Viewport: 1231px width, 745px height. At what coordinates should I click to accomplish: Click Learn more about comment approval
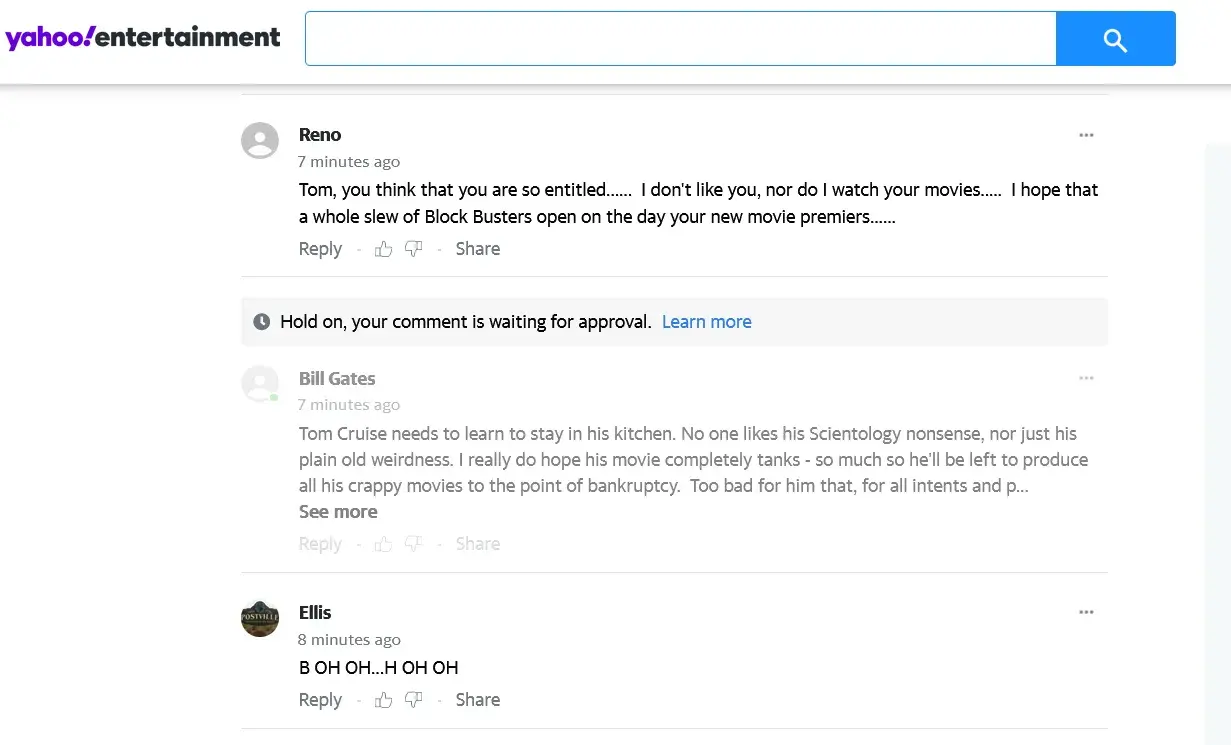(x=706, y=322)
